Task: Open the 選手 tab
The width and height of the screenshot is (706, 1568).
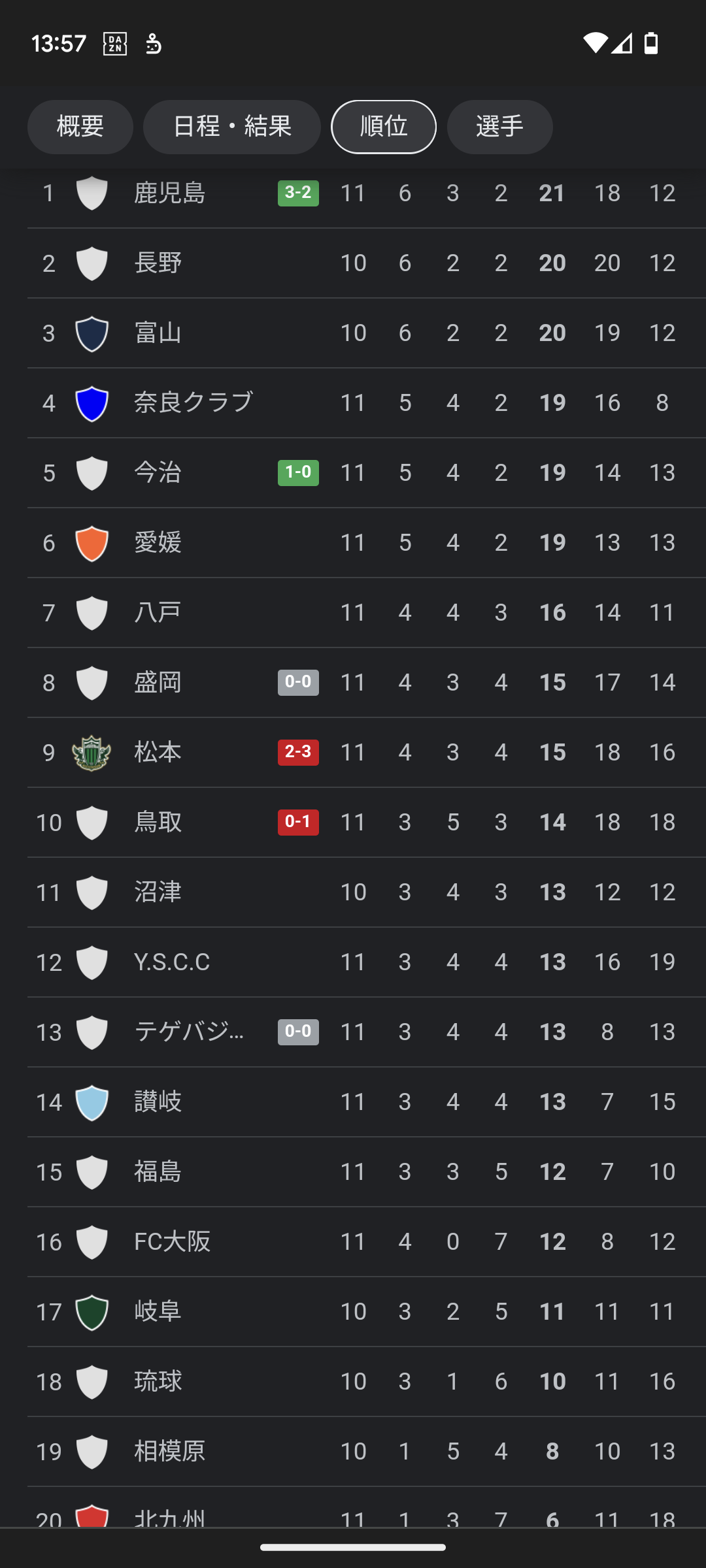Action: (x=500, y=127)
